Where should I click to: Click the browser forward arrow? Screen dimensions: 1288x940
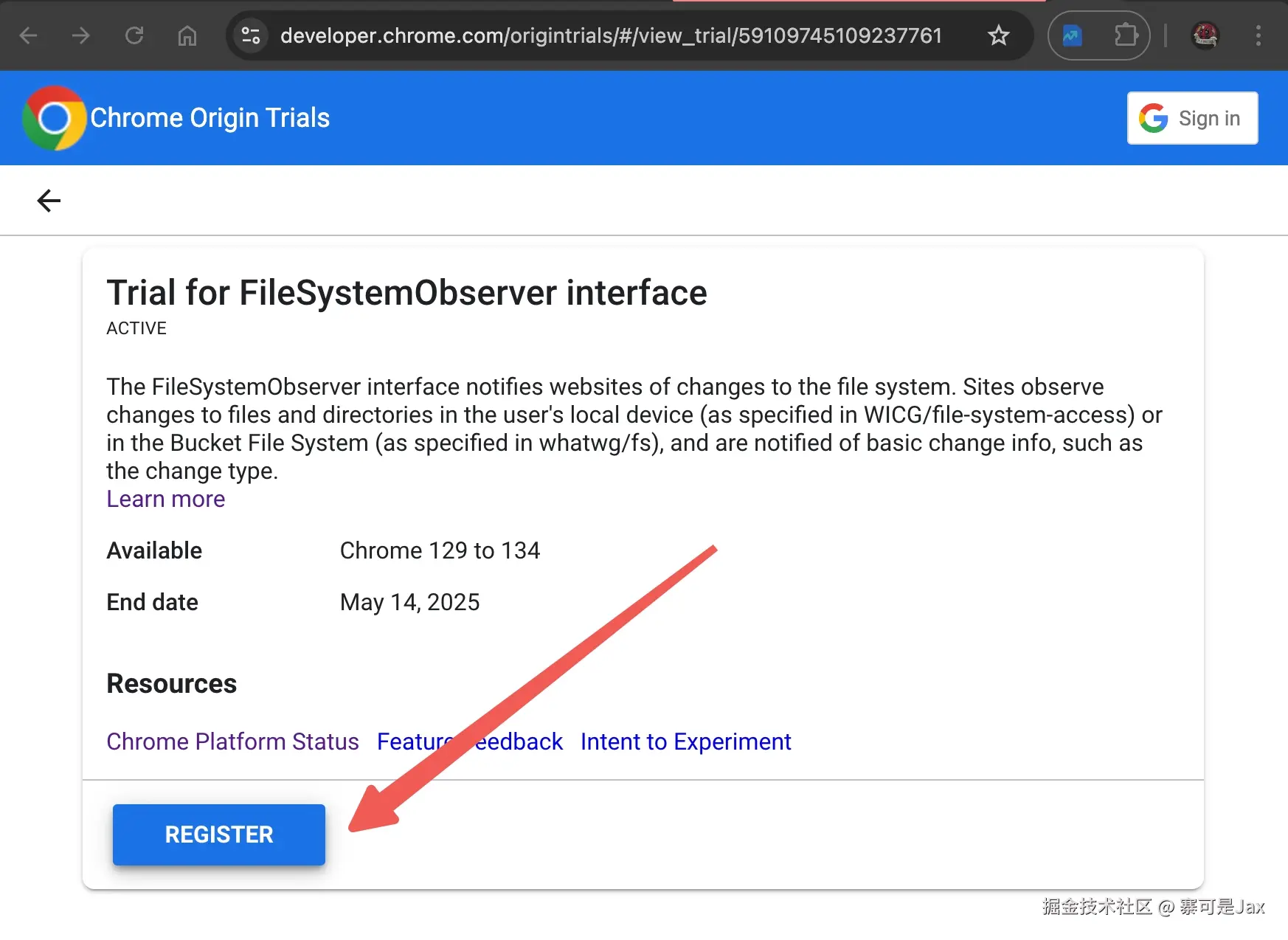coord(81,35)
